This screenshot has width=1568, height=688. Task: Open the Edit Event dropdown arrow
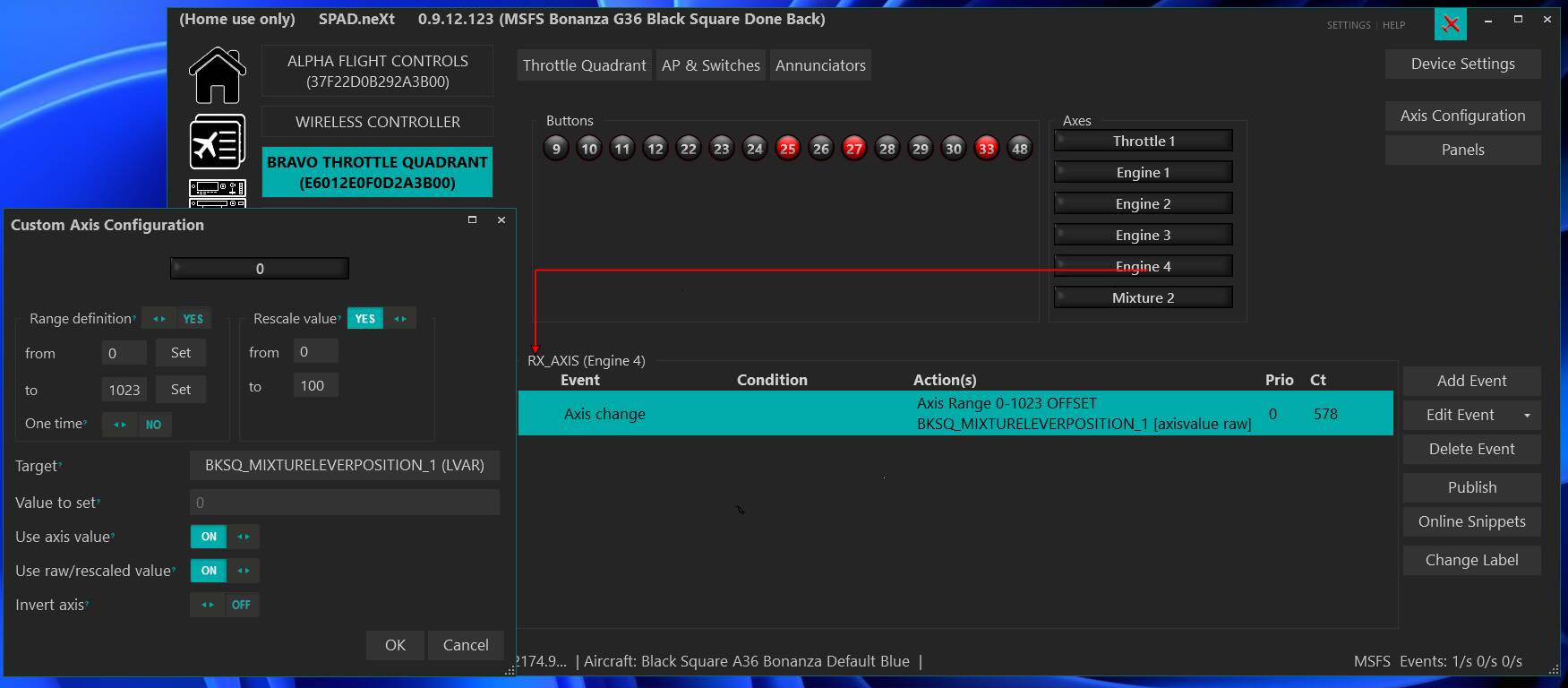[1528, 415]
